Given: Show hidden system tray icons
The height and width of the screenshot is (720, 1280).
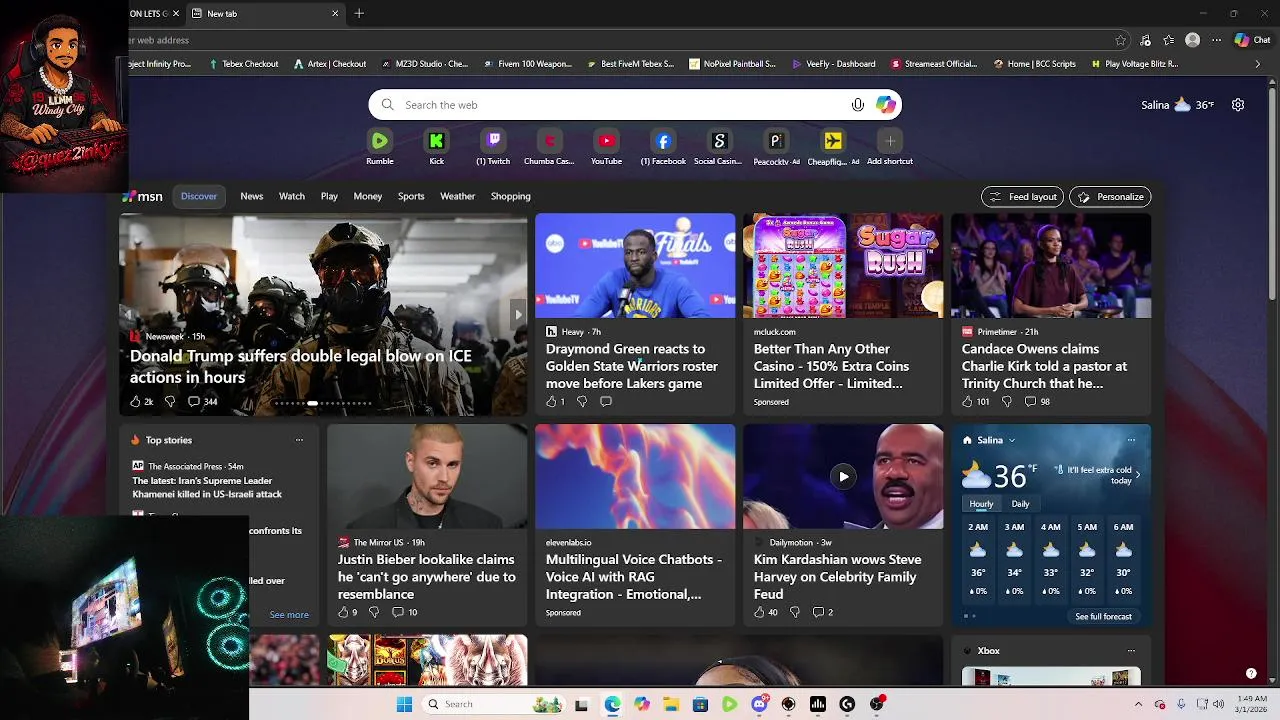Looking at the screenshot, I should [x=1138, y=704].
